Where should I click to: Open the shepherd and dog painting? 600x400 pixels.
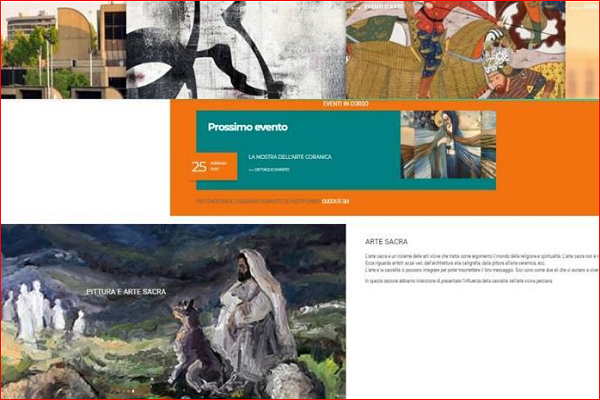(173, 312)
